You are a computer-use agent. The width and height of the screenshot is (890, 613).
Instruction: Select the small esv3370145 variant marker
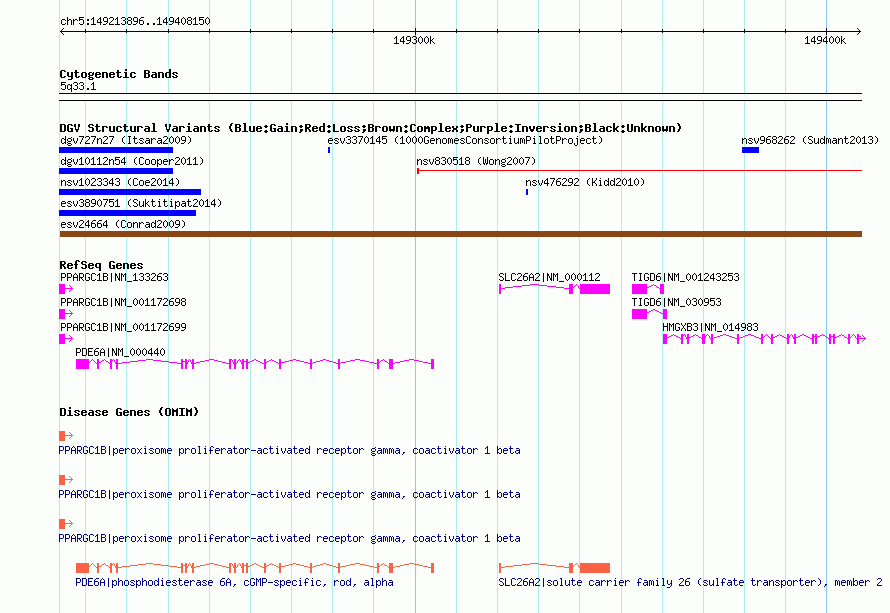(329, 150)
